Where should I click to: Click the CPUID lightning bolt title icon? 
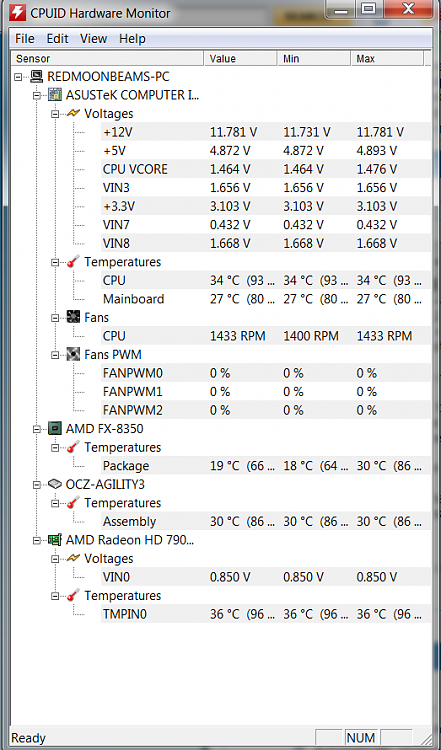click(x=17, y=13)
